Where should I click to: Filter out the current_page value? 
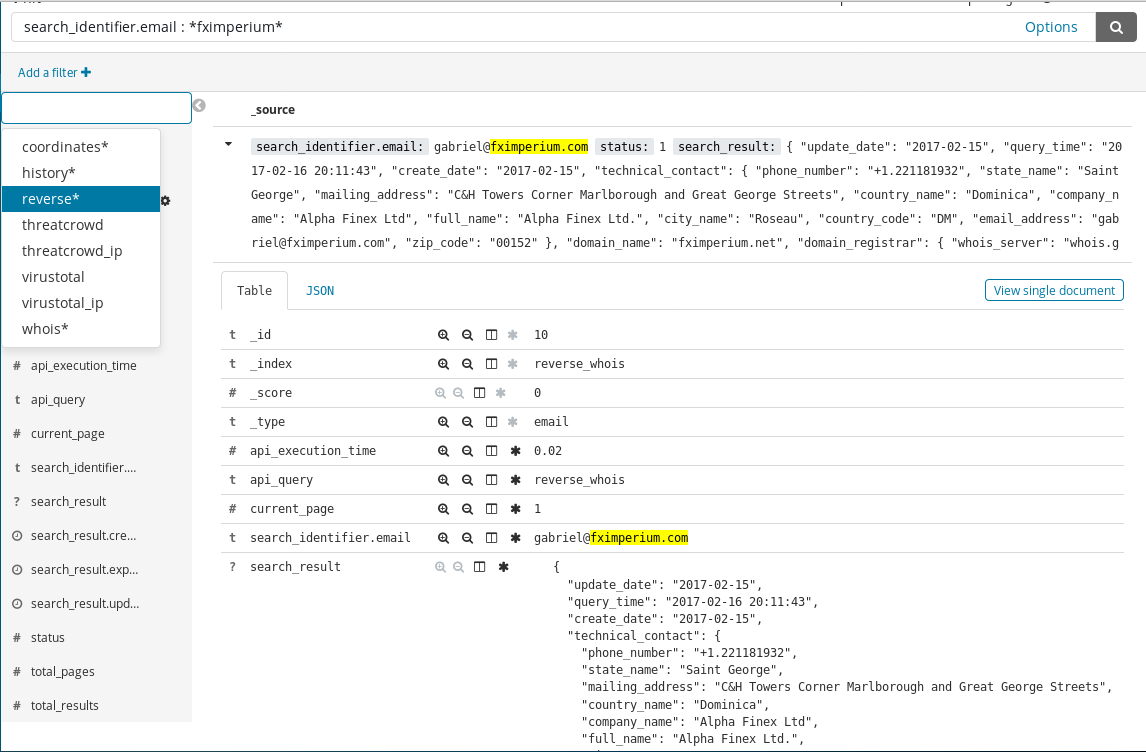tap(467, 509)
